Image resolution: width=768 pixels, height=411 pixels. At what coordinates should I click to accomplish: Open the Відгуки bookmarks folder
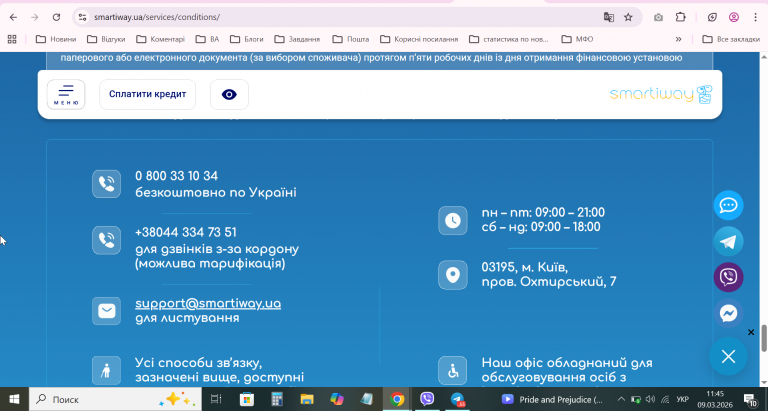point(106,39)
